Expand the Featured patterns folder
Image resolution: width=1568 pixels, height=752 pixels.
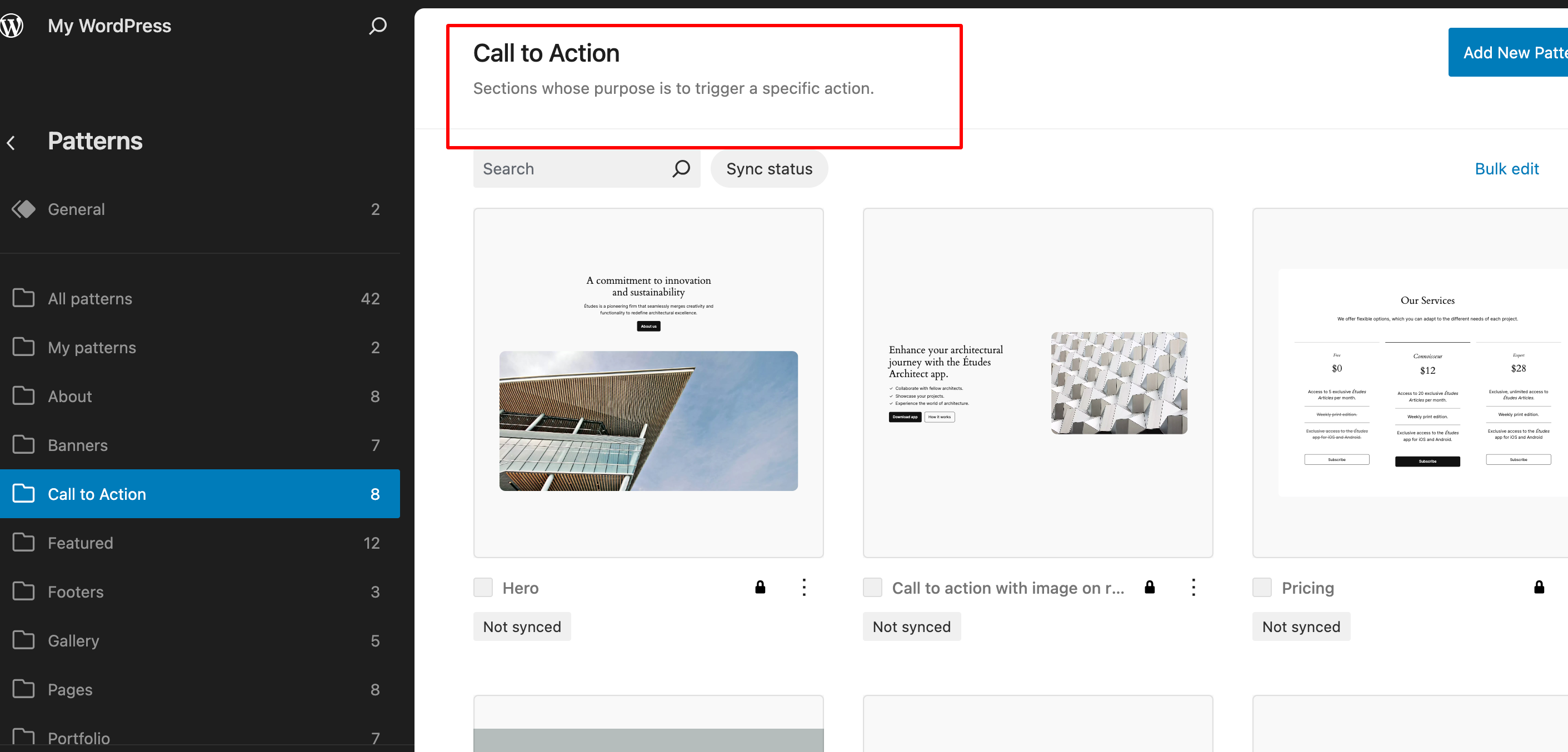80,542
